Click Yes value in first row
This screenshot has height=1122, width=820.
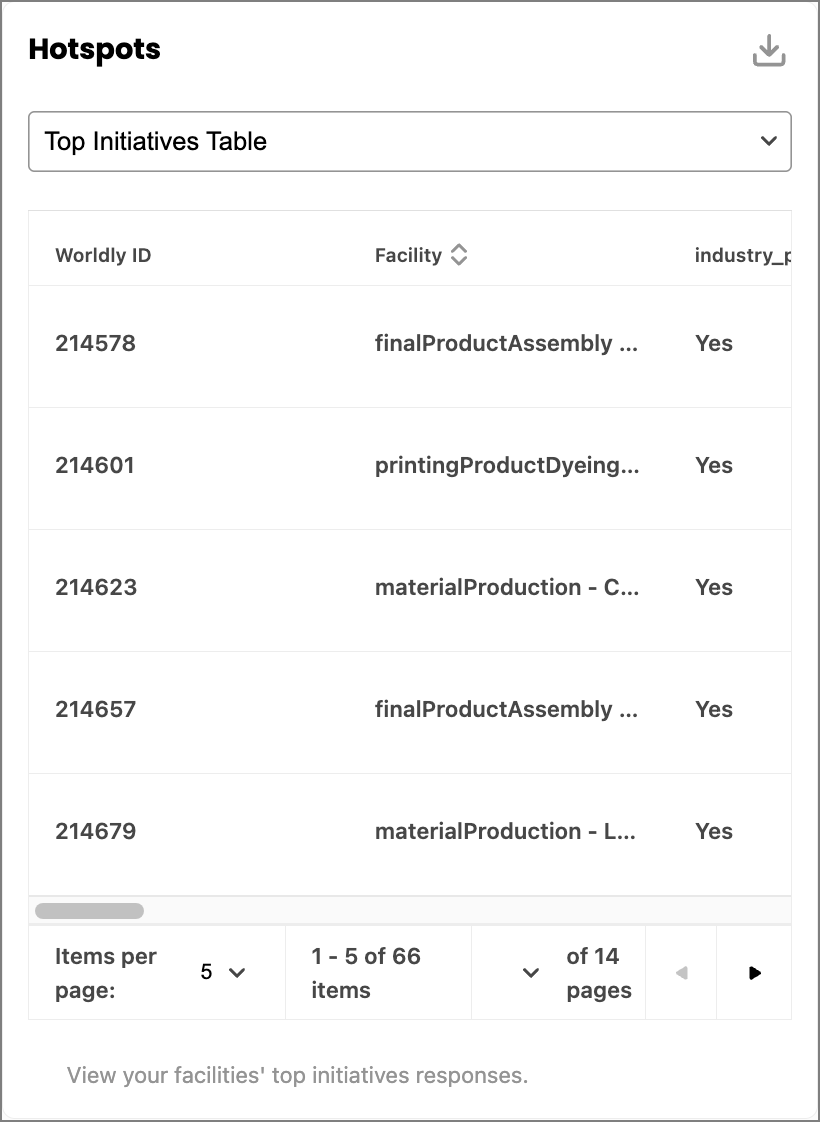click(x=713, y=343)
